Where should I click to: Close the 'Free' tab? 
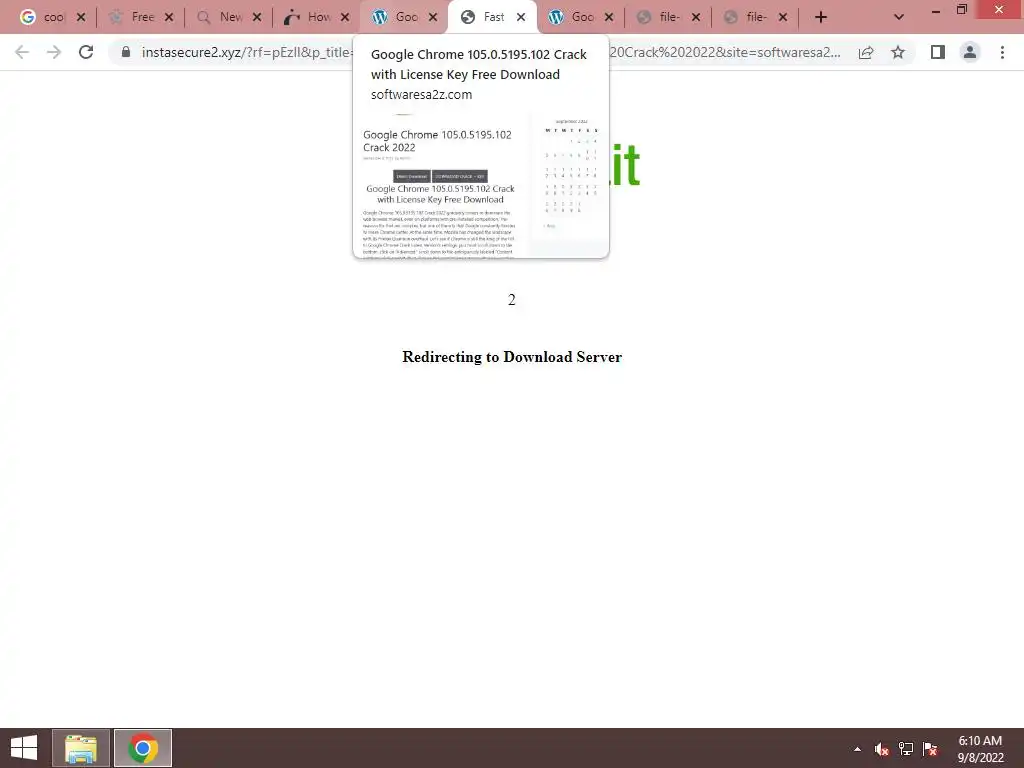coord(169,18)
